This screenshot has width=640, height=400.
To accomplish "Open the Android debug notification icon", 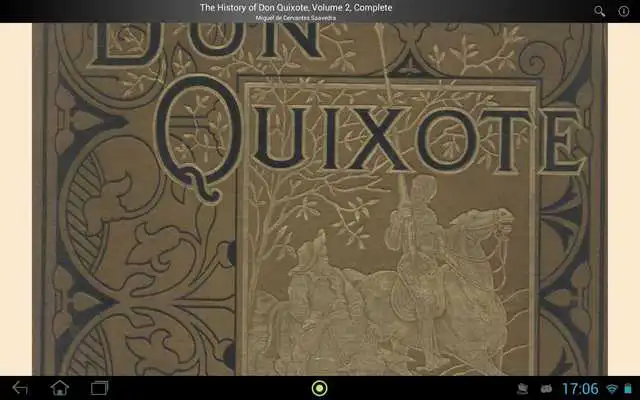I will coord(546,389).
